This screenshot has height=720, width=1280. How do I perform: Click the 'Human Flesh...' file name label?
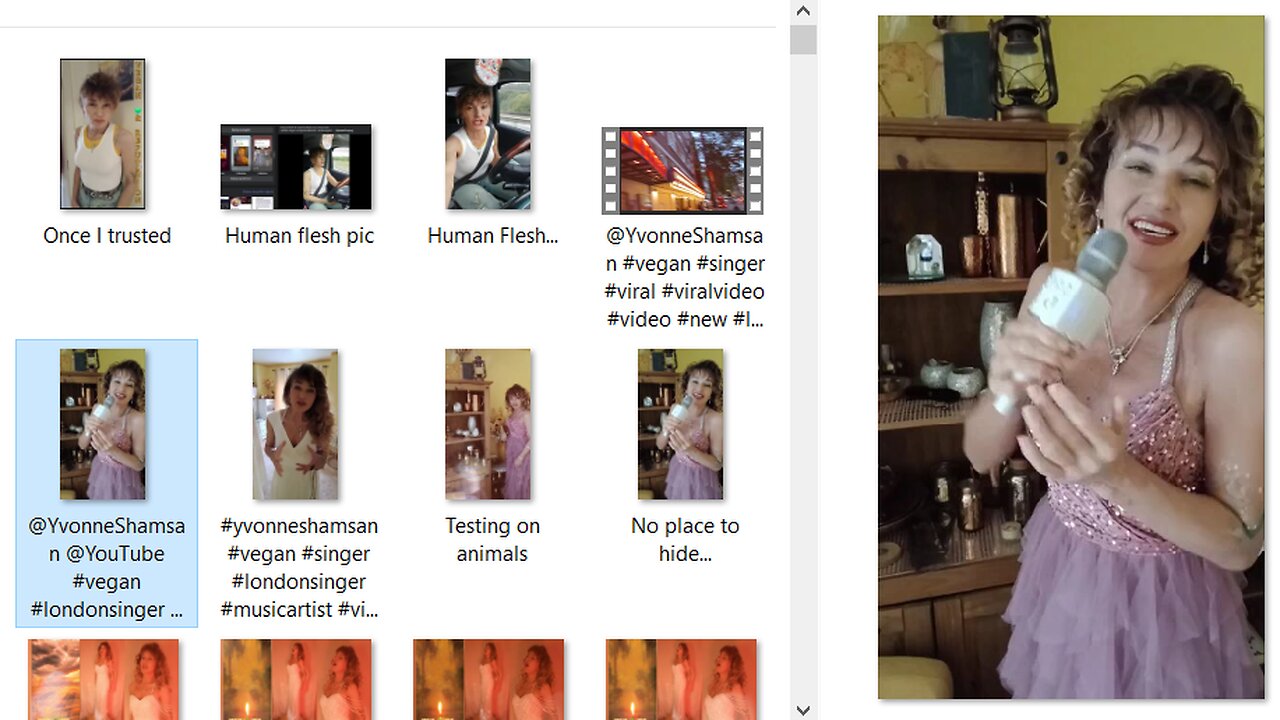pyautogui.click(x=492, y=236)
